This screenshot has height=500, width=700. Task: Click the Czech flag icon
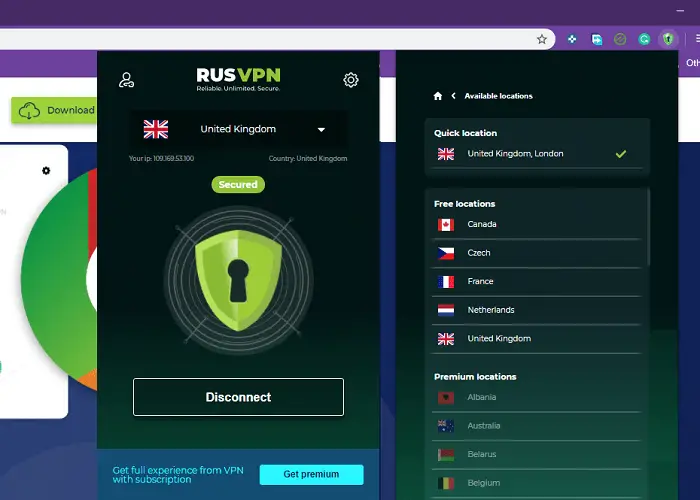click(x=446, y=253)
